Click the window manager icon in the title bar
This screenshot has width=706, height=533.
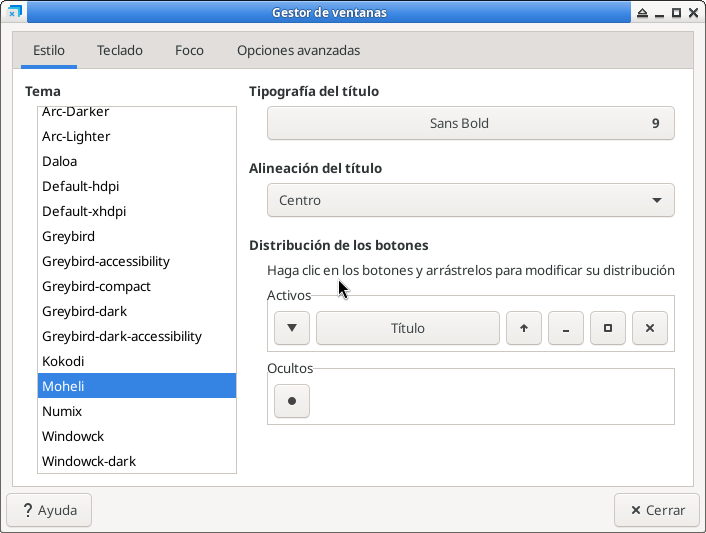[x=15, y=13]
